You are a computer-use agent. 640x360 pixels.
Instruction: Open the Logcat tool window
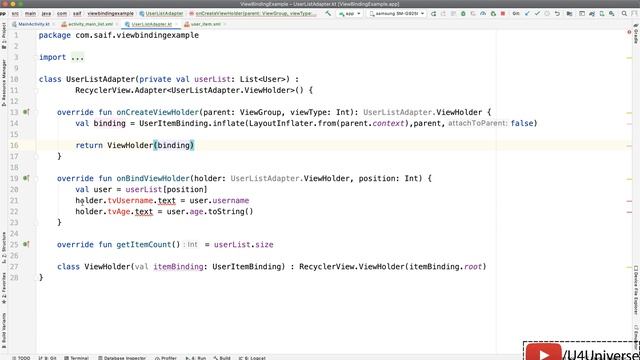[x=252, y=358]
